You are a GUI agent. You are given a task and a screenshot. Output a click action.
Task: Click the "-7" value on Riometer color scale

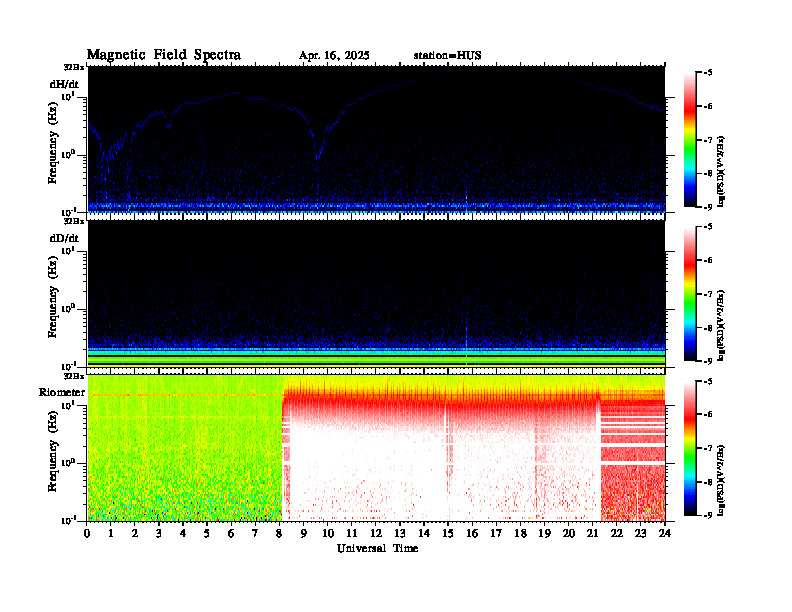[x=708, y=448]
